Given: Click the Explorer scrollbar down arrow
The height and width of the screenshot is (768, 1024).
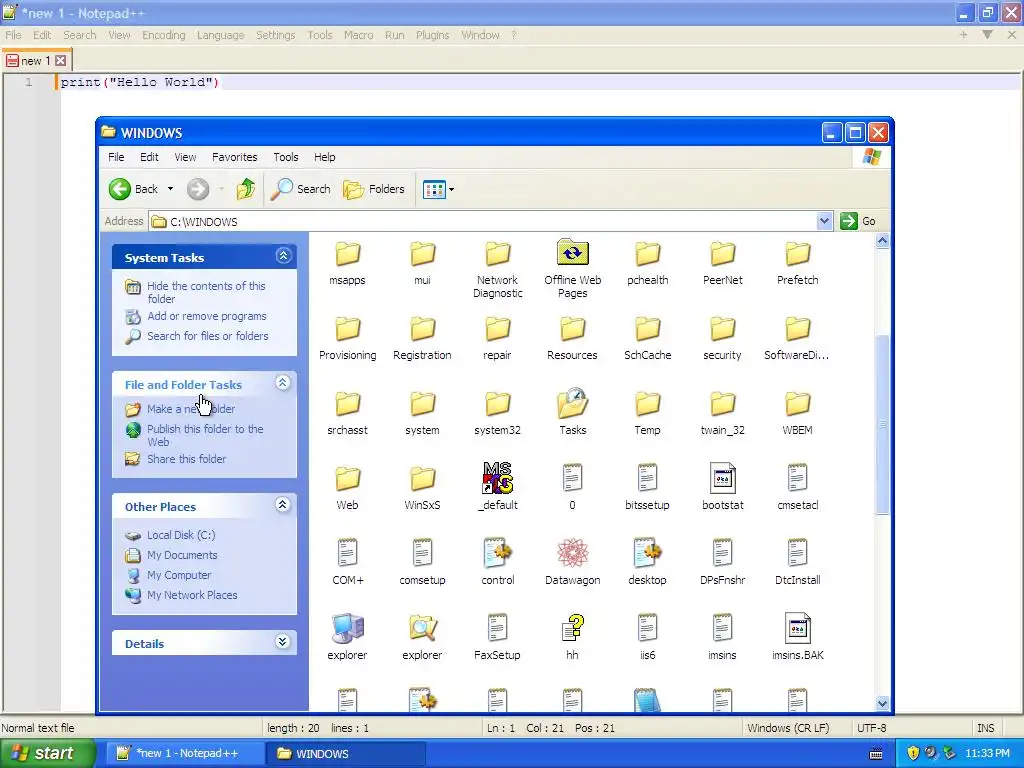Looking at the screenshot, I should pos(882,703).
